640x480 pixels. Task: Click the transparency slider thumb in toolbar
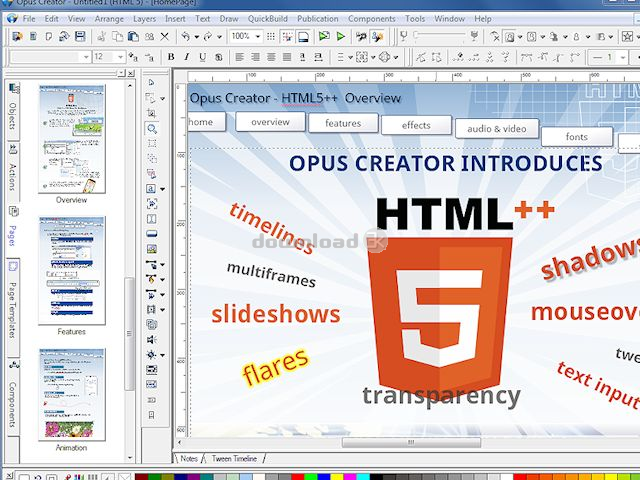click(415, 36)
